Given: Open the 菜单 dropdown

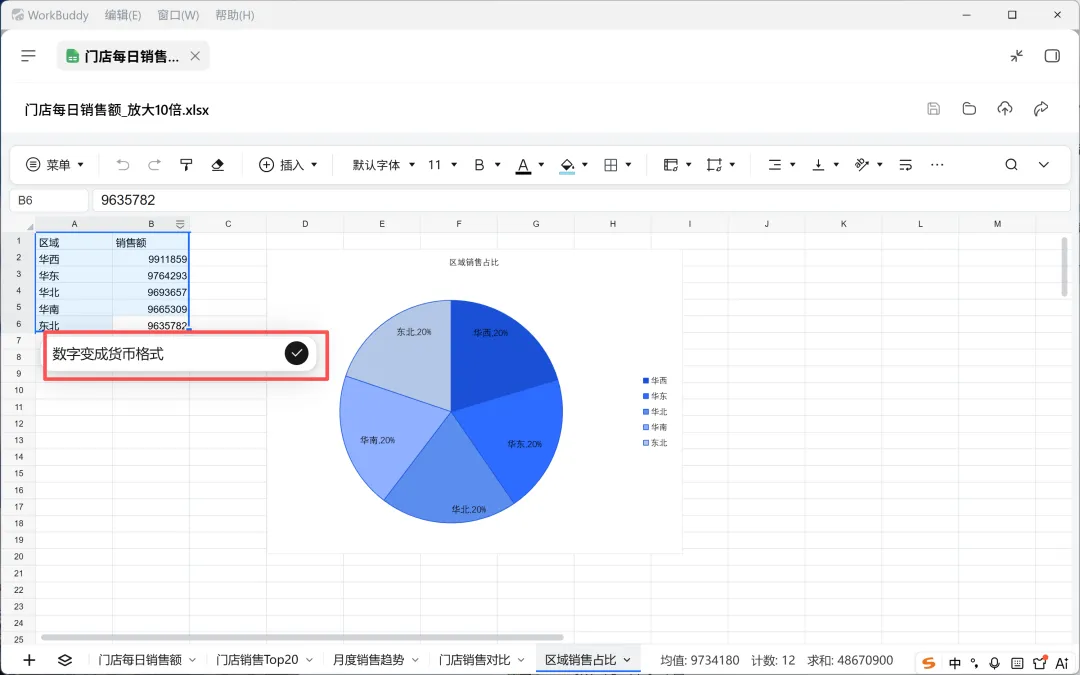Looking at the screenshot, I should pyautogui.click(x=54, y=165).
